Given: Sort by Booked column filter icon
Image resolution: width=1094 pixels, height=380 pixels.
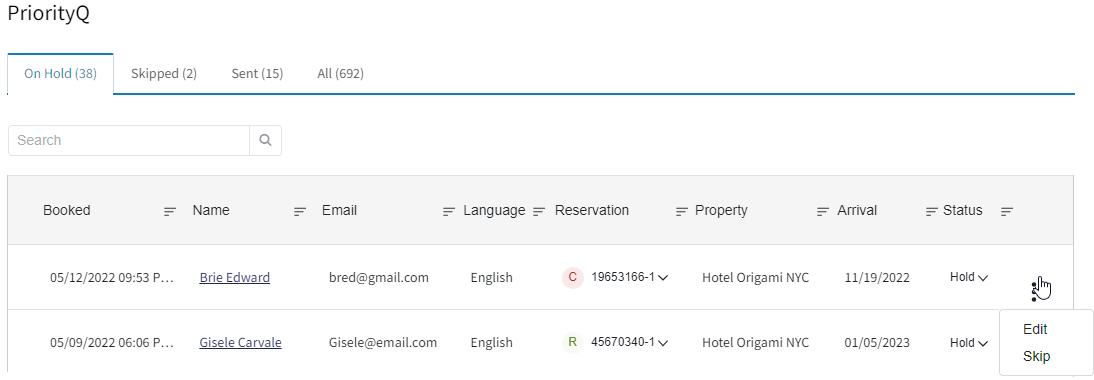Looking at the screenshot, I should tap(170, 211).
